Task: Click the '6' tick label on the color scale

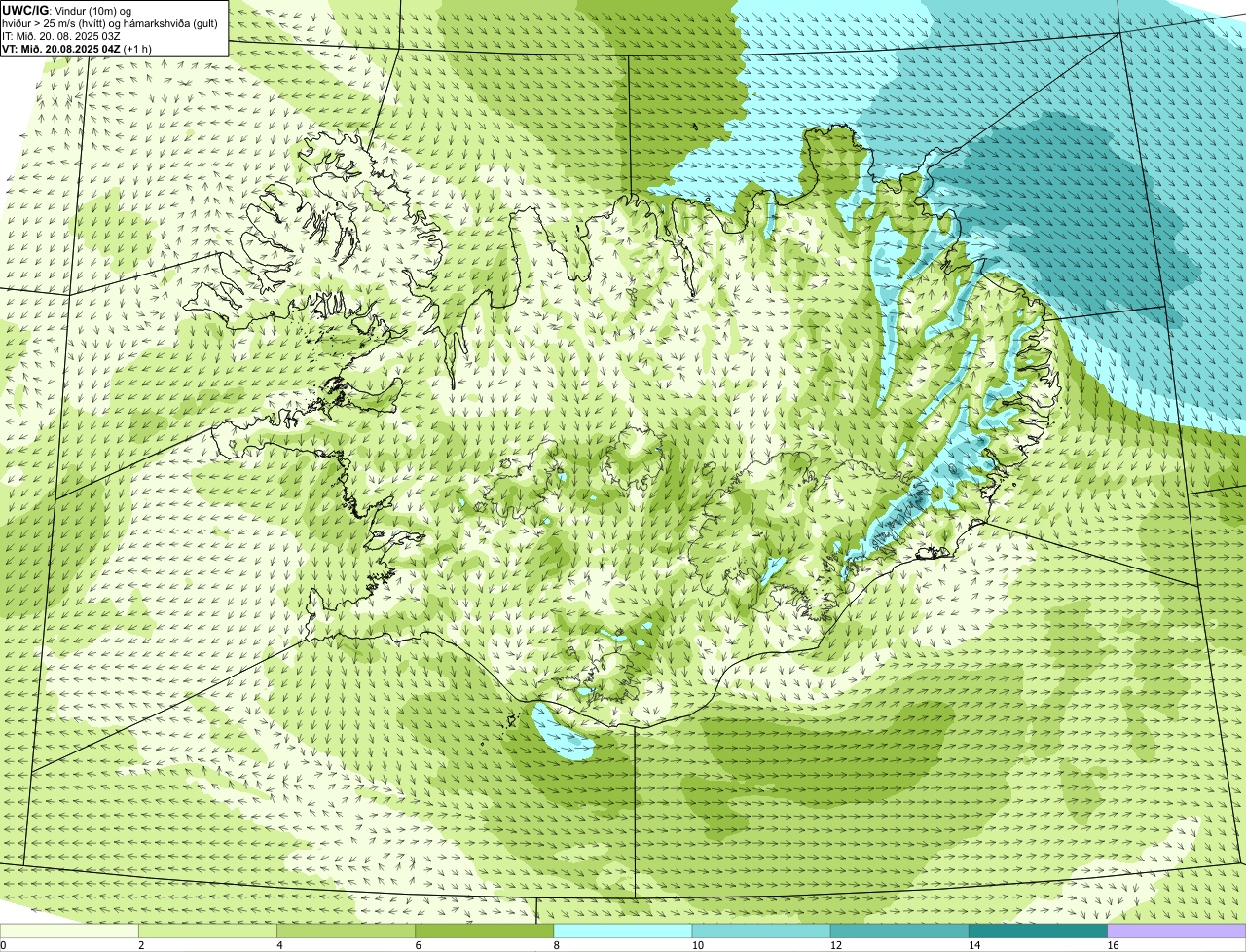Action: coord(418,945)
